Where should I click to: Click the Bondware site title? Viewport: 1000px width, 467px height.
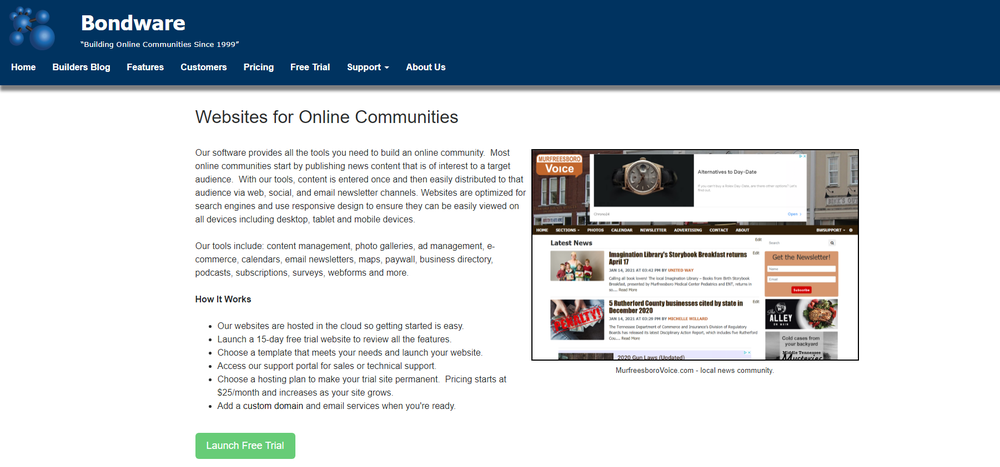[133, 24]
